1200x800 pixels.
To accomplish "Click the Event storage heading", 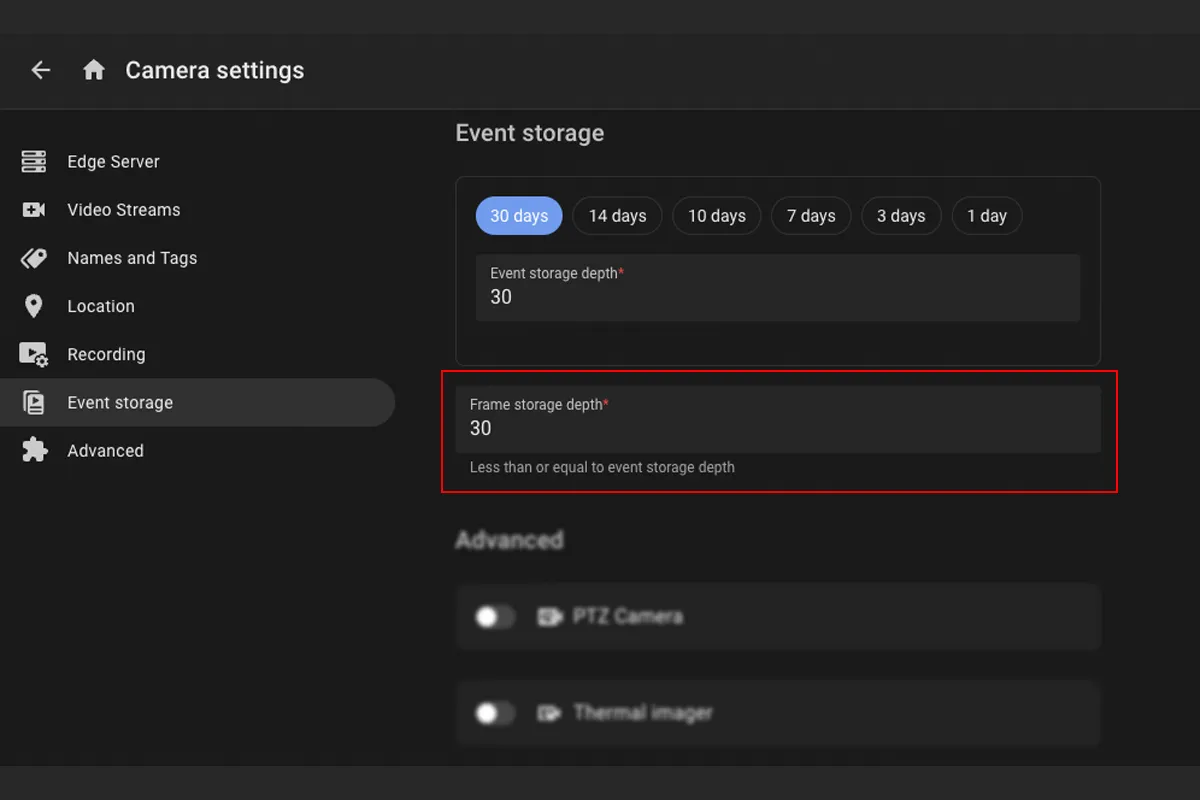I will (x=530, y=133).
